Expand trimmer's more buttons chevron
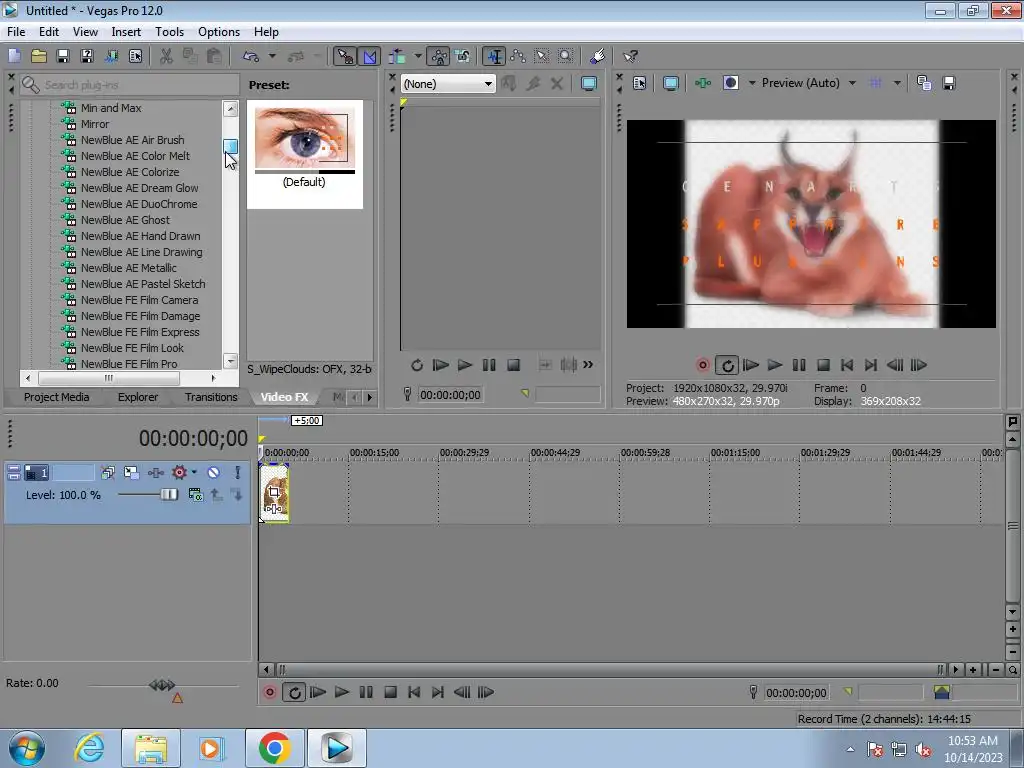Image resolution: width=1024 pixels, height=768 pixels. pyautogui.click(x=588, y=364)
